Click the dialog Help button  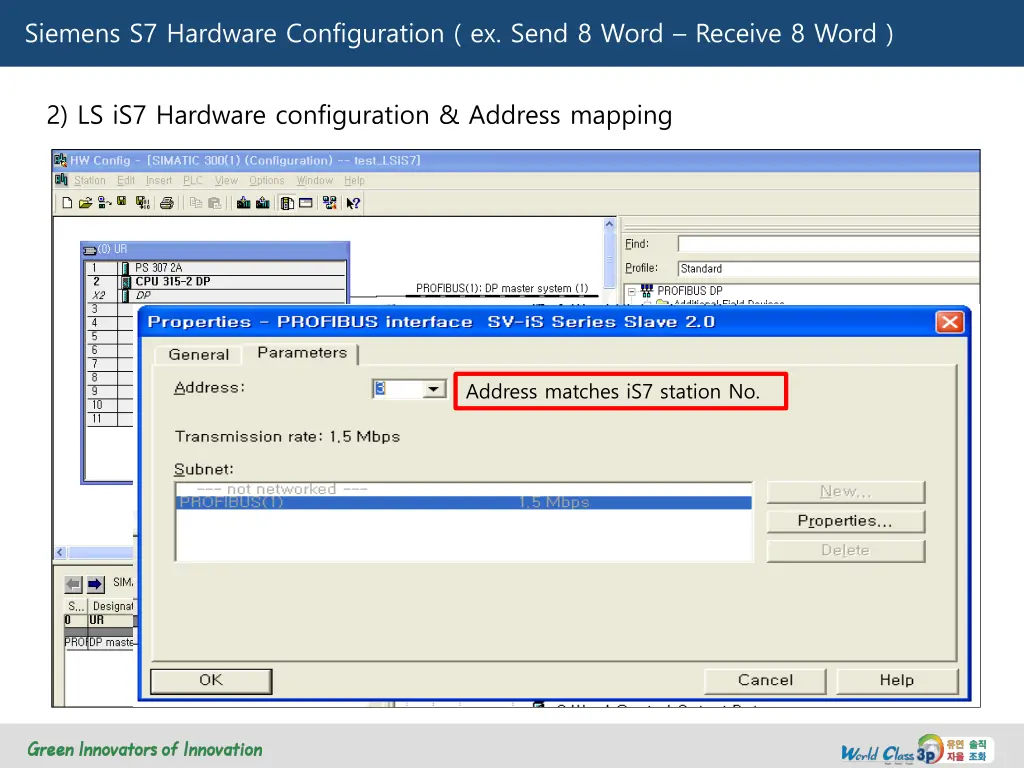coord(897,680)
